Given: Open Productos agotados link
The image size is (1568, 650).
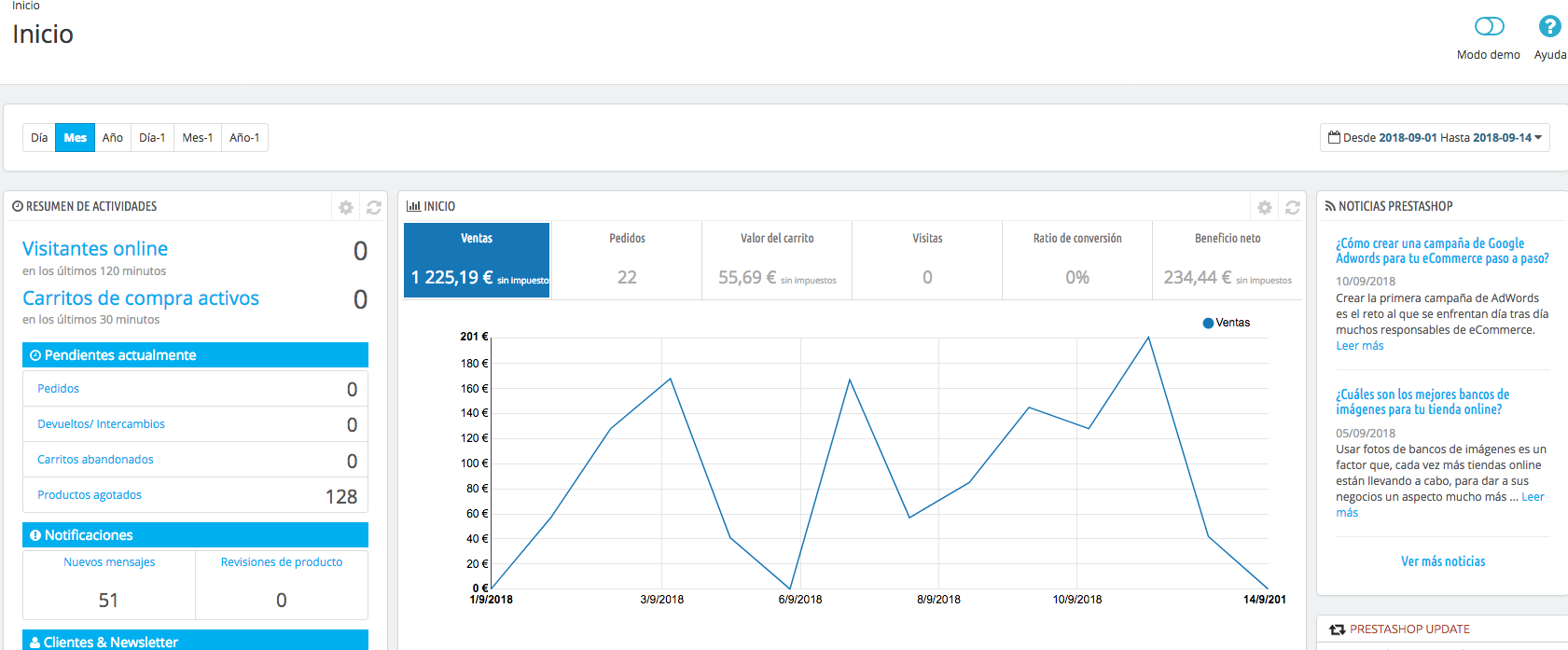Looking at the screenshot, I should 90,495.
